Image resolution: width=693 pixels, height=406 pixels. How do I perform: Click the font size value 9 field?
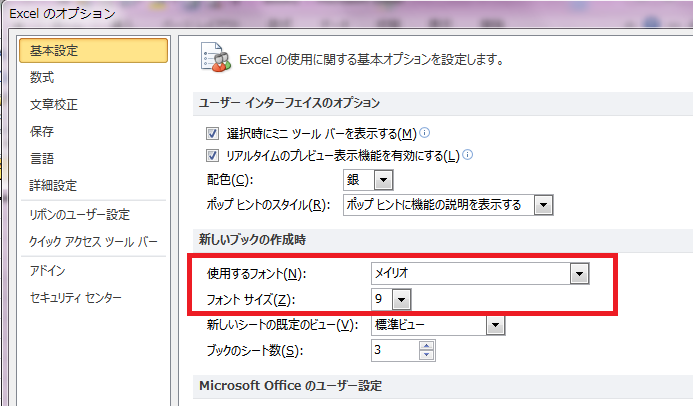point(382,300)
